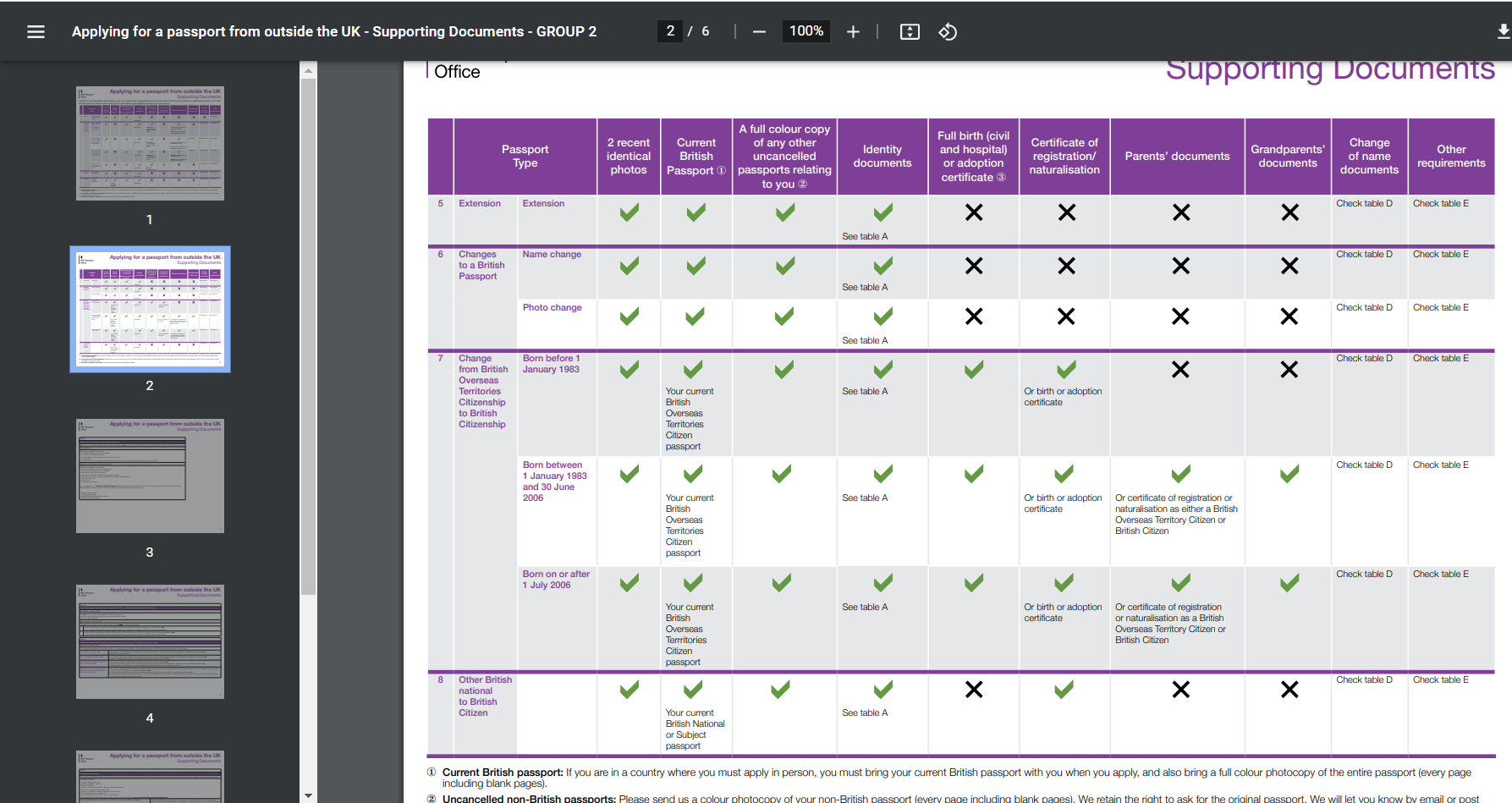Open page 1 thumbnail

point(150,143)
